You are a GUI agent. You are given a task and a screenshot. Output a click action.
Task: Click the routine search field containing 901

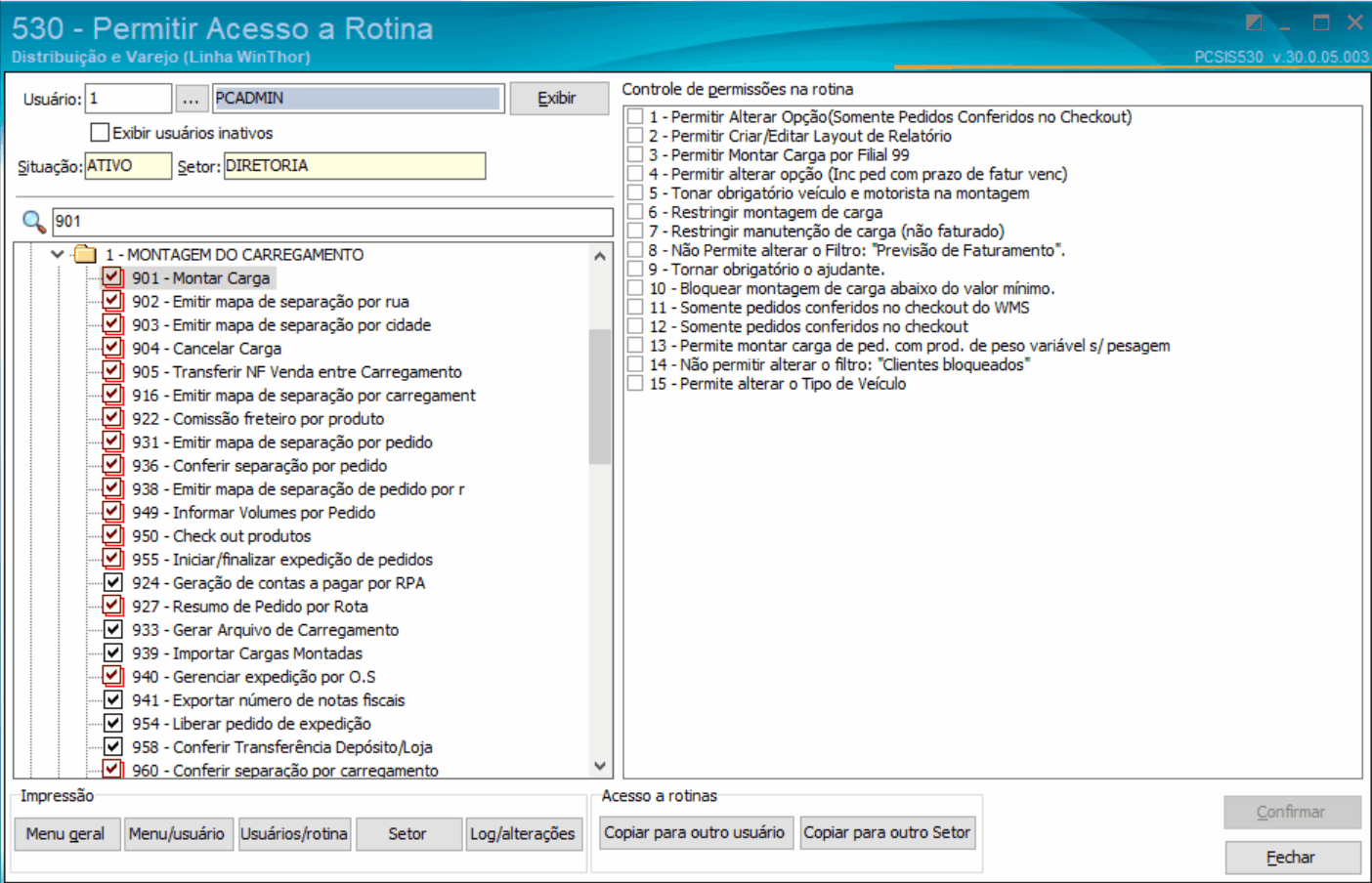click(332, 222)
